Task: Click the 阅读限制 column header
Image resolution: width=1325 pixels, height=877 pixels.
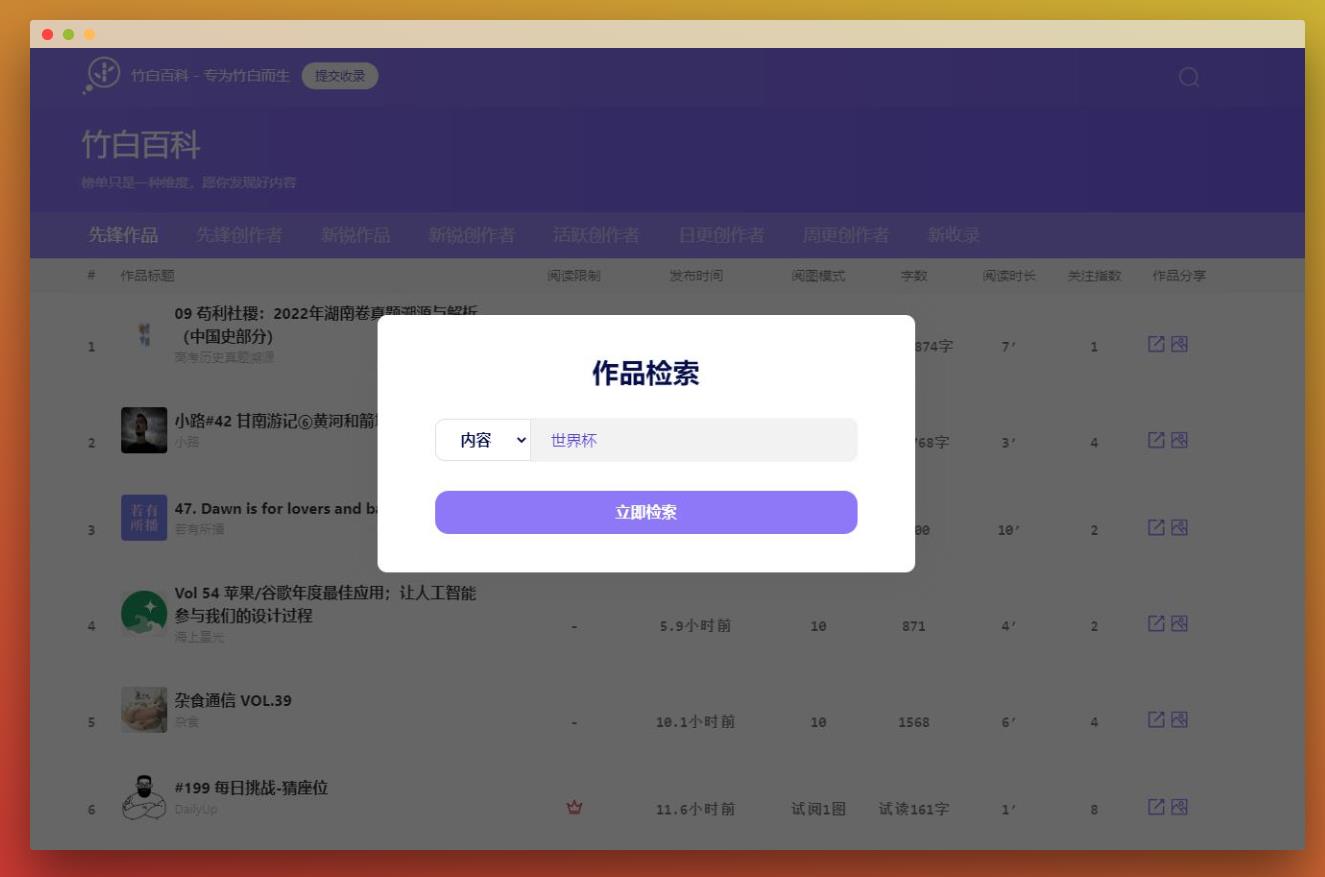Action: coord(574,276)
